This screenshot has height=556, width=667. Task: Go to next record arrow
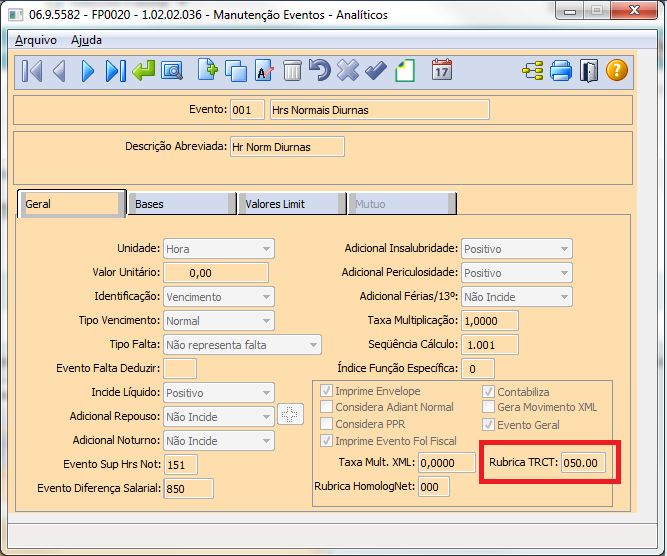88,71
